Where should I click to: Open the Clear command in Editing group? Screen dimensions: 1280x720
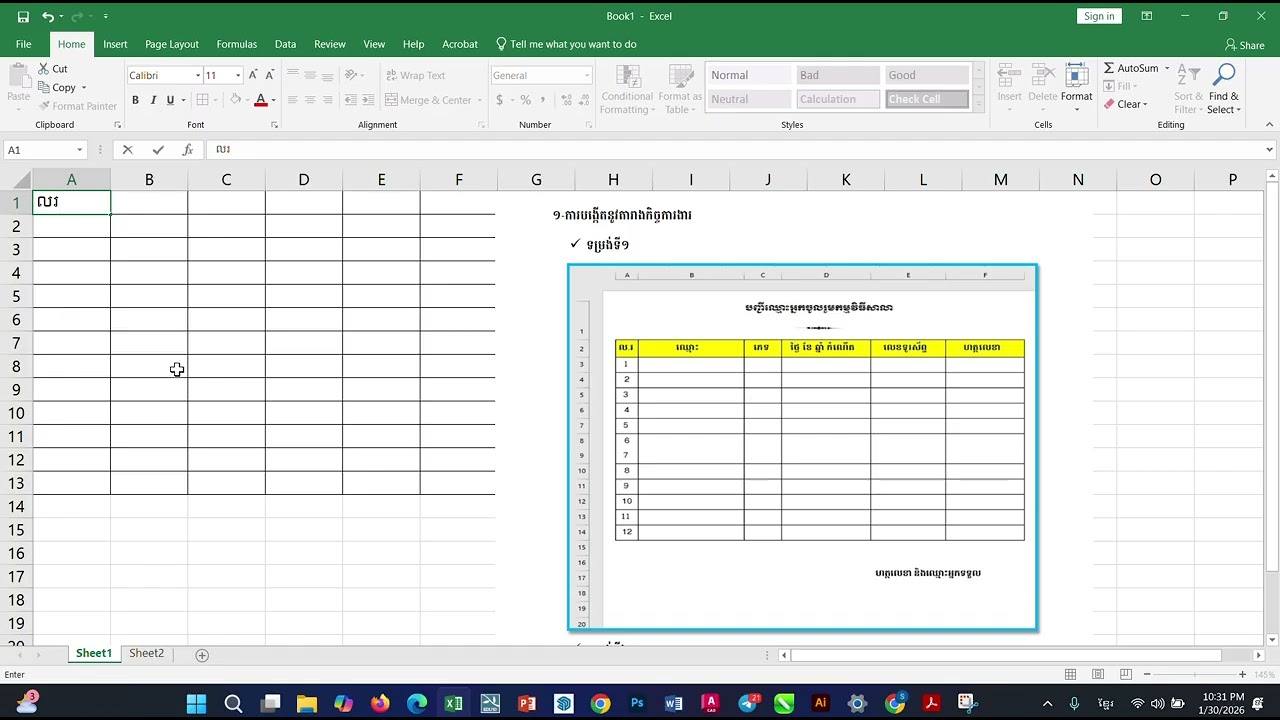1125,104
